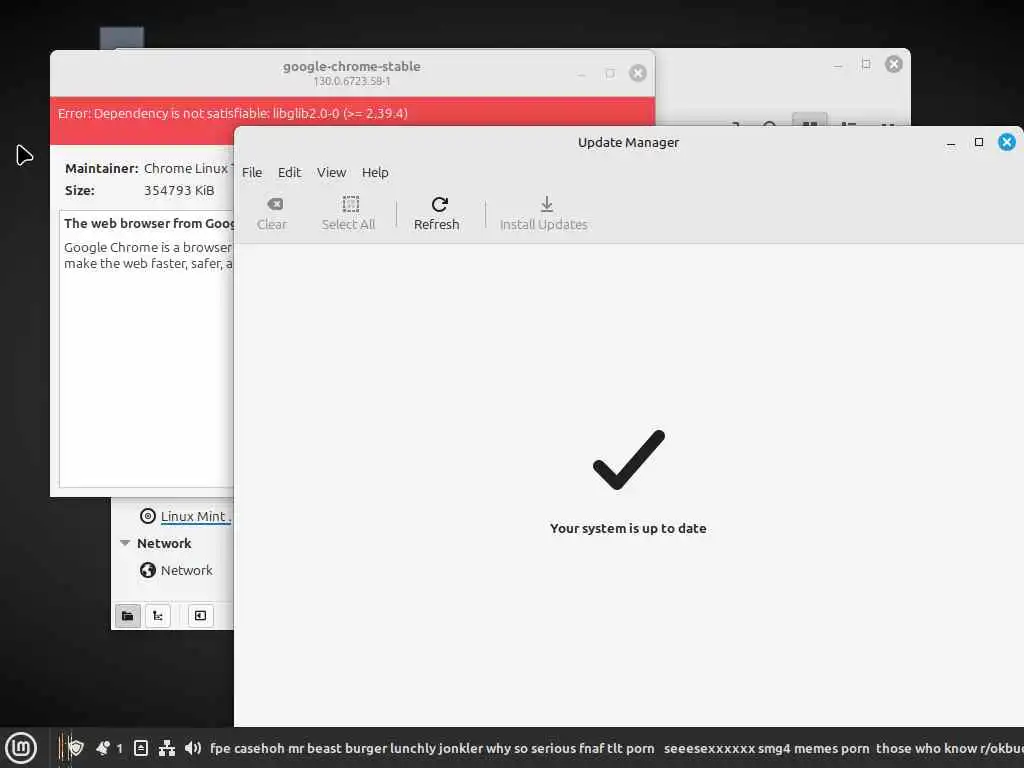
Task: Click 'The web browser from Google' description heading
Action: pyautogui.click(x=149, y=223)
